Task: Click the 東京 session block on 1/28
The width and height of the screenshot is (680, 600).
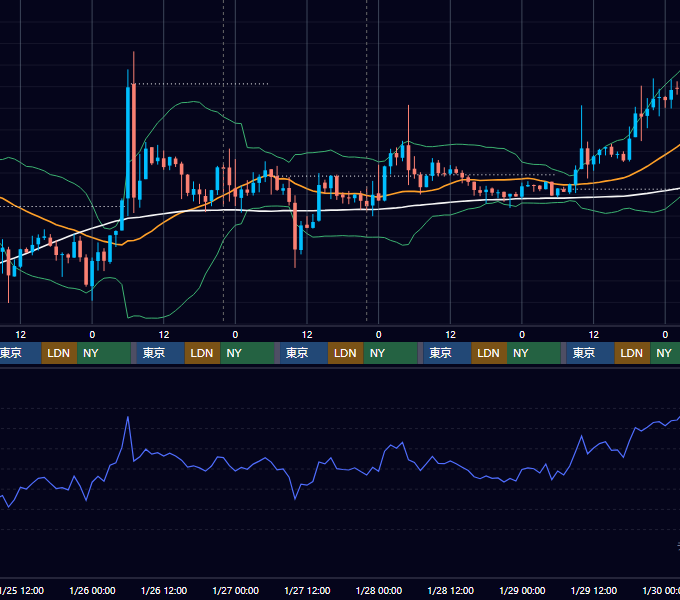Action: pyautogui.click(x=447, y=353)
